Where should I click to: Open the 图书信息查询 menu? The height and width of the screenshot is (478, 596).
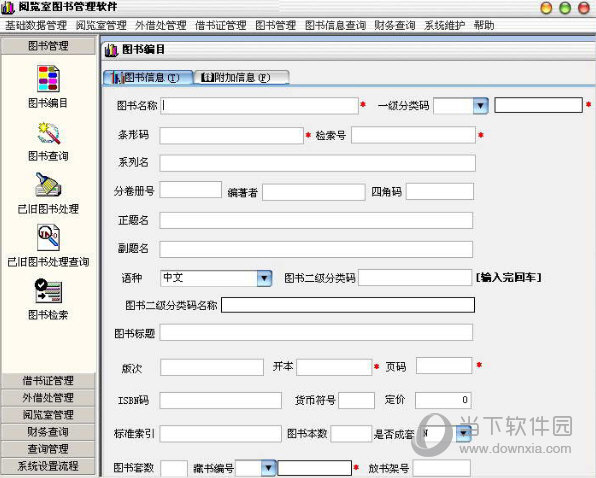point(335,25)
